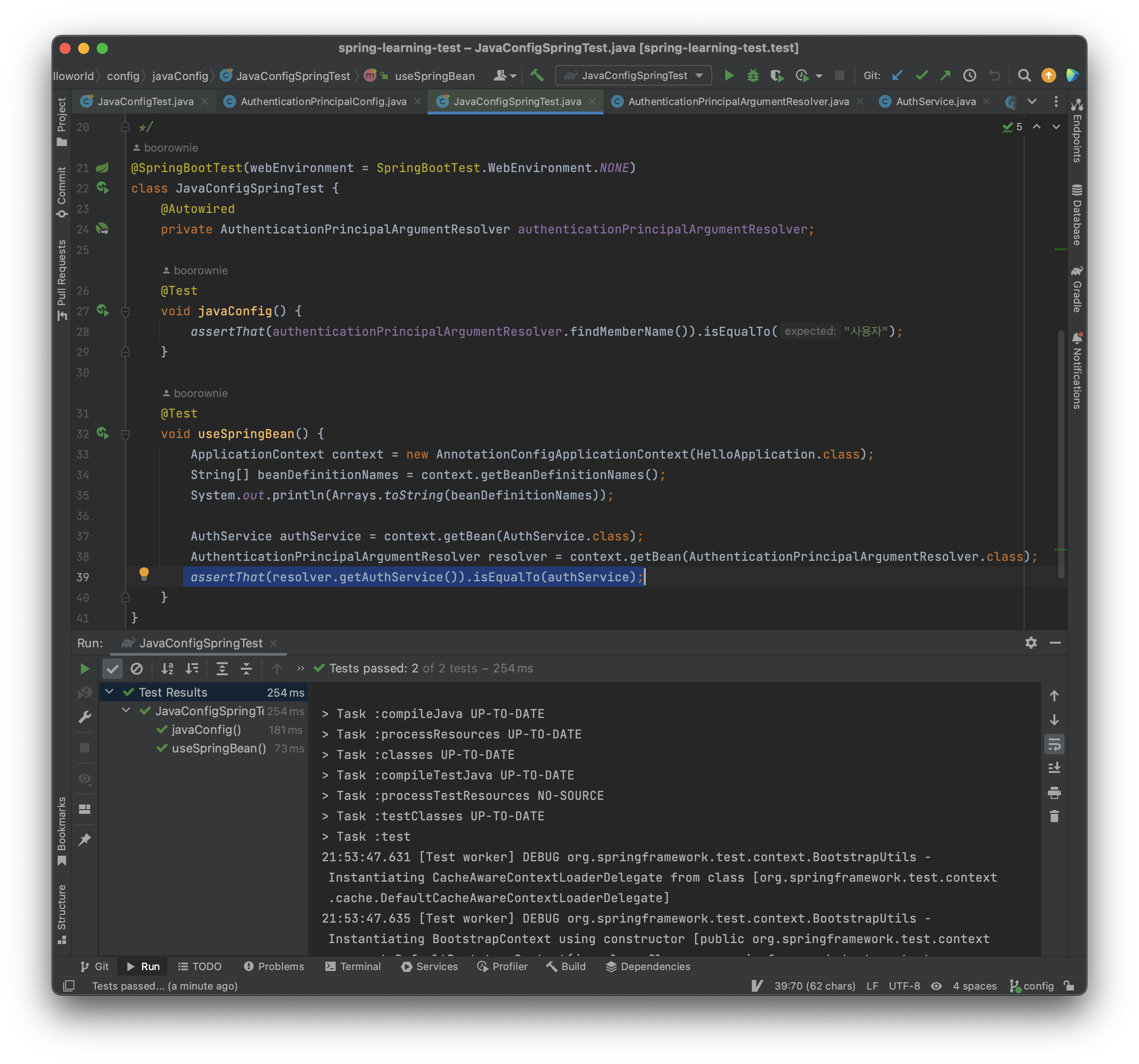Click Git update project arrow icon
This screenshot has width=1139, height=1064.
click(x=898, y=76)
